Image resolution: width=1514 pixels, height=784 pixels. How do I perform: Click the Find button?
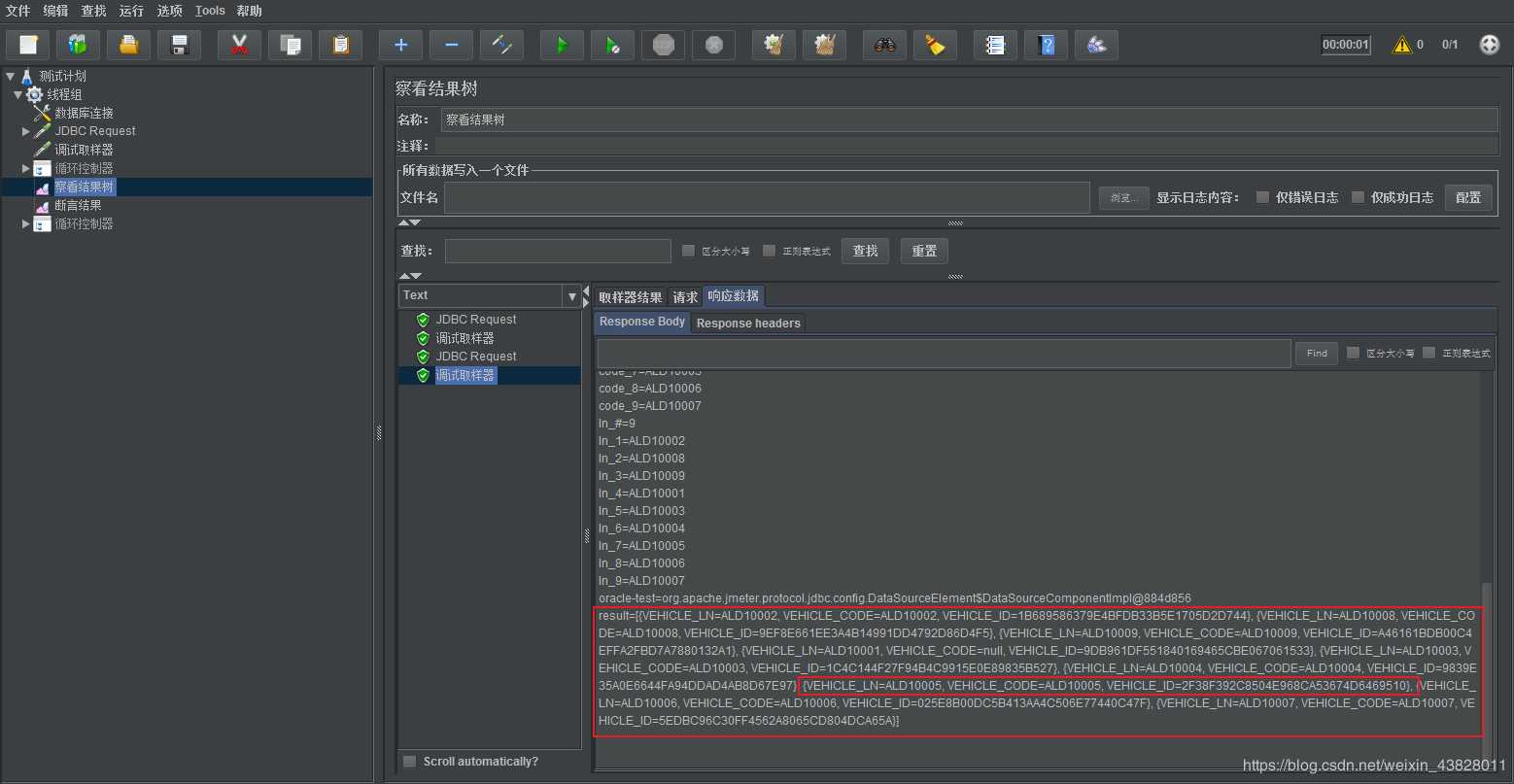pyautogui.click(x=1317, y=354)
